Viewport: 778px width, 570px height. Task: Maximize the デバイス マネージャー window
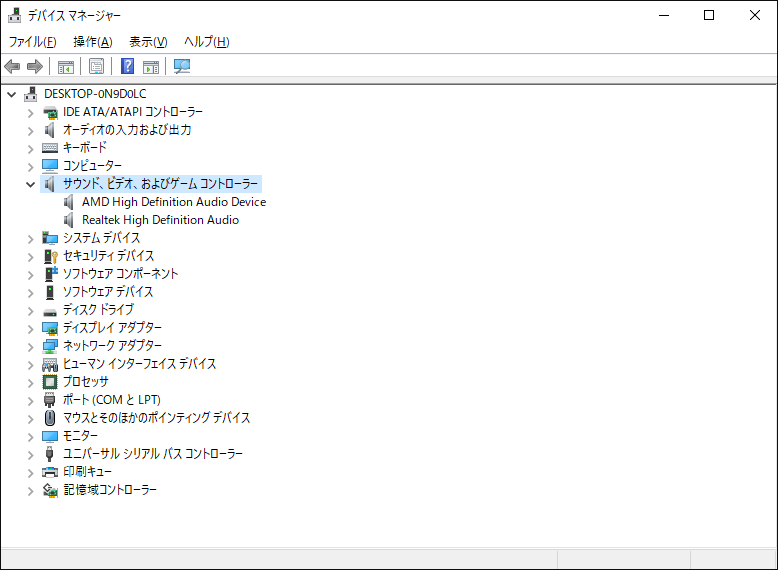coord(709,15)
